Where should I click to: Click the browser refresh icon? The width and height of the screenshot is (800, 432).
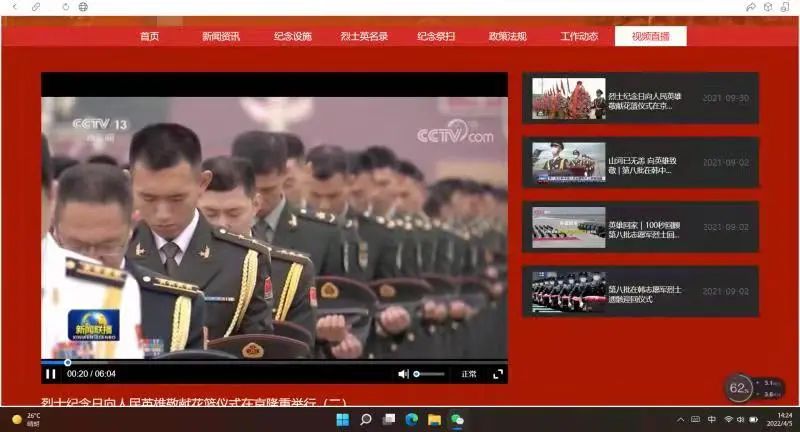pyautogui.click(x=66, y=7)
